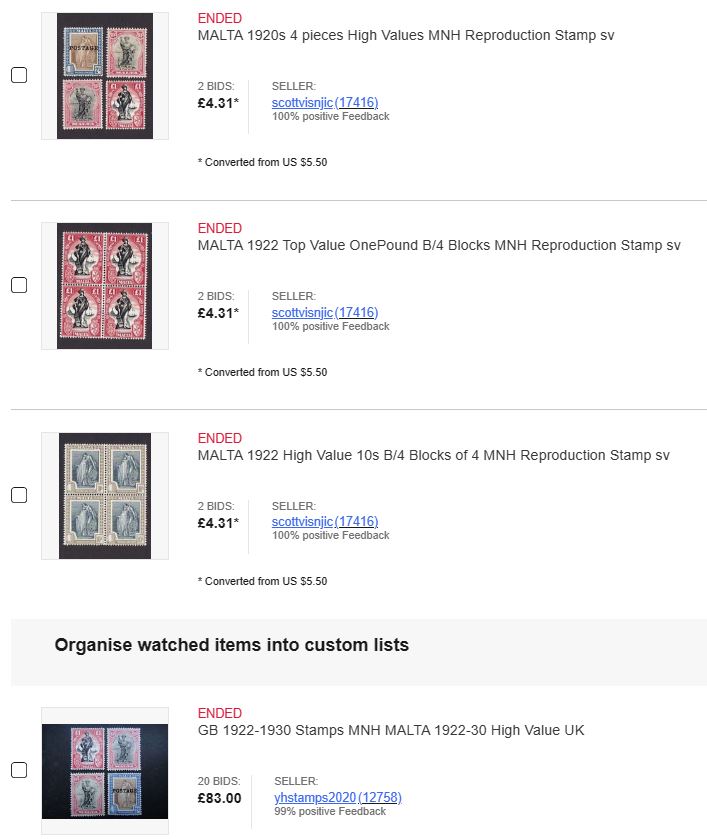Tick checkbox for Malta 1920s 4 pieces listing
Screen dimensions: 707x839
[x=19, y=75]
